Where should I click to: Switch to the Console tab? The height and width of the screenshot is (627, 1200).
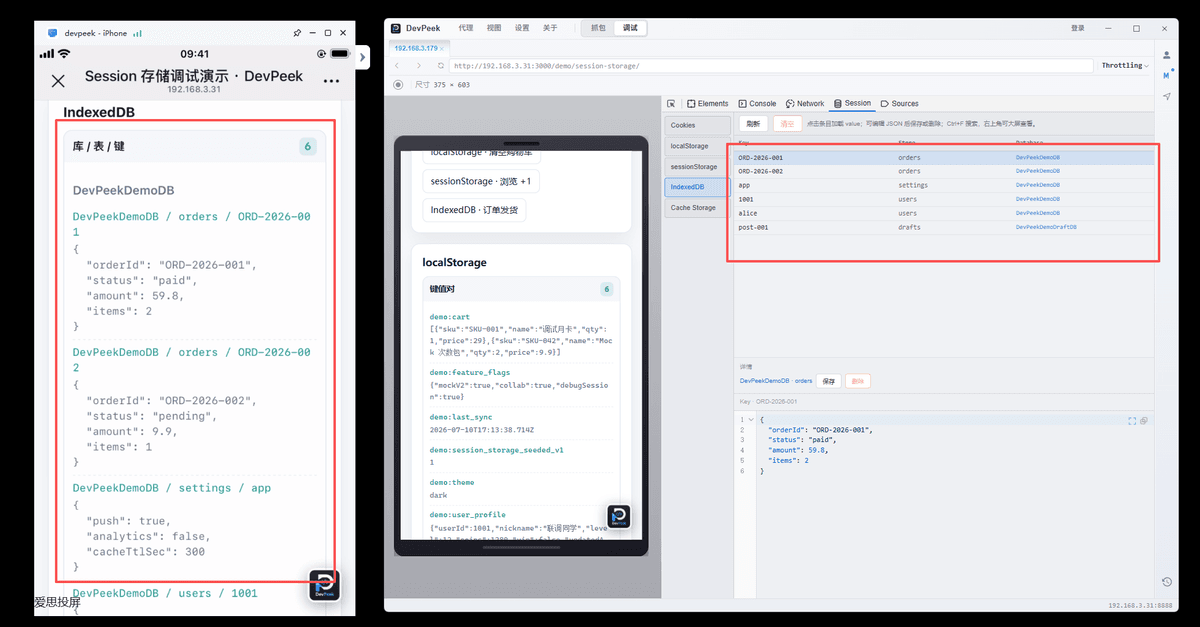point(757,103)
